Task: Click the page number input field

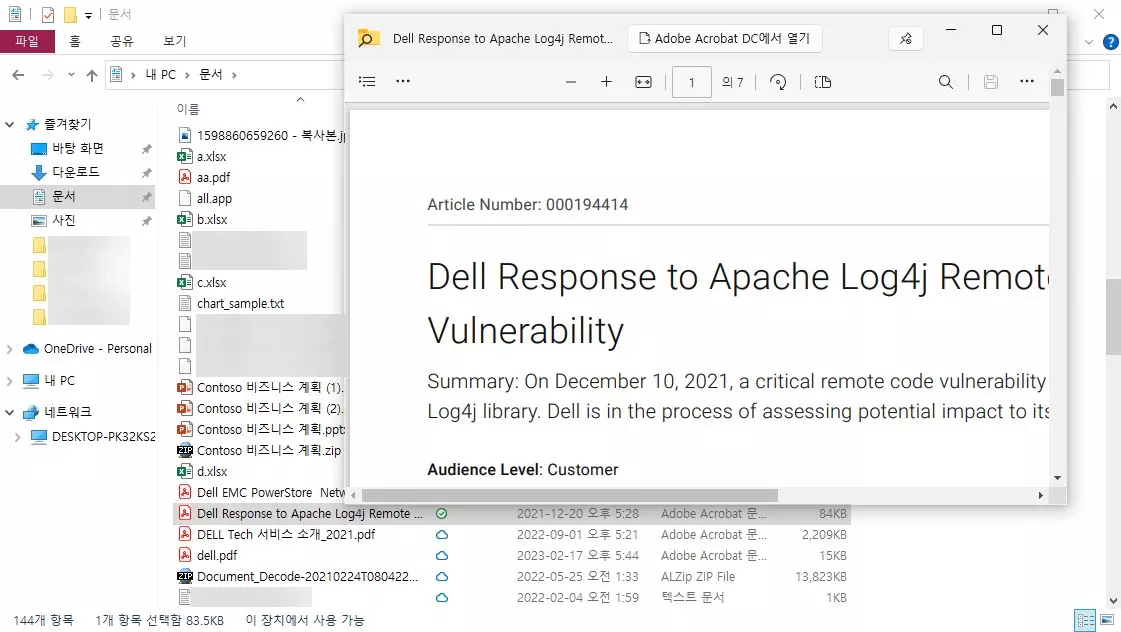Action: pos(691,82)
